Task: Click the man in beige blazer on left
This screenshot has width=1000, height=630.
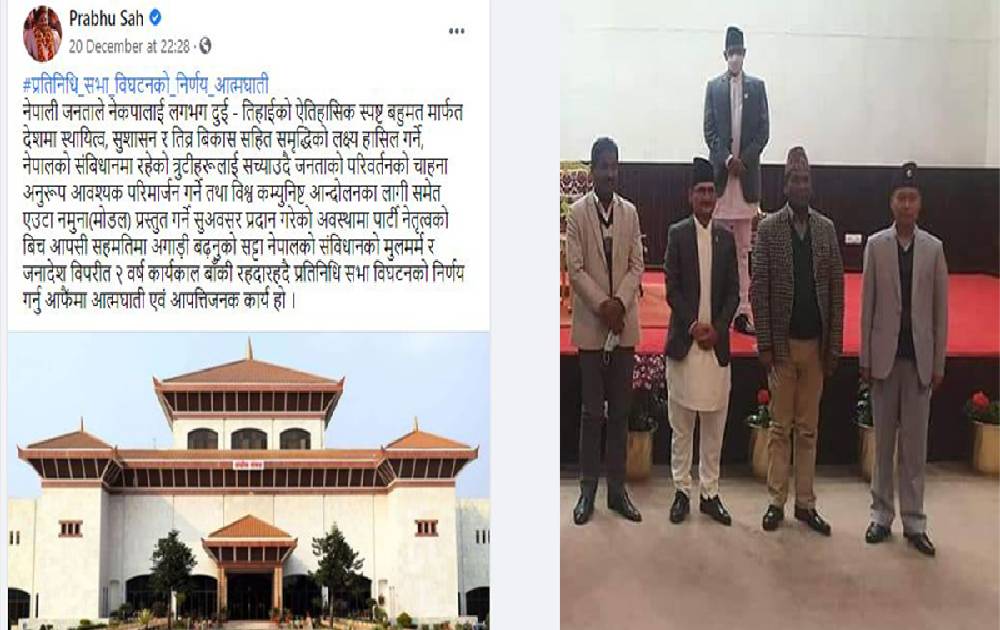Action: pos(604,328)
